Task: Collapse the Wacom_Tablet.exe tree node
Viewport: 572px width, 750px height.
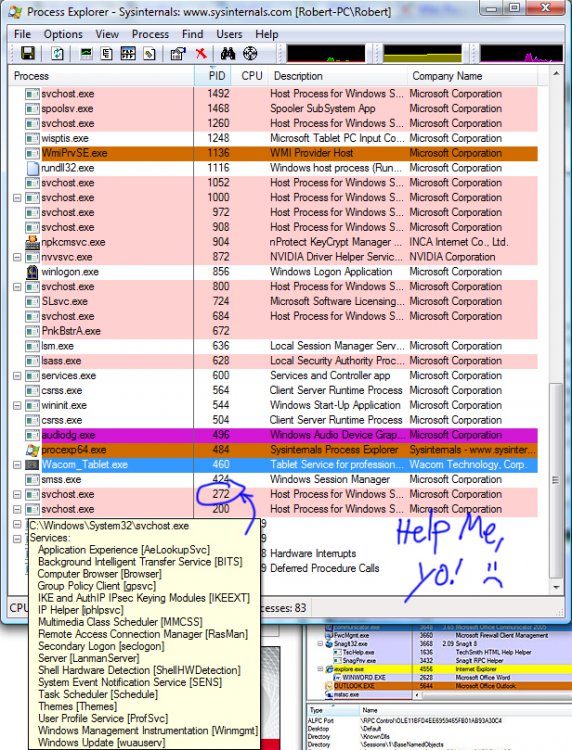Action: [x=17, y=464]
